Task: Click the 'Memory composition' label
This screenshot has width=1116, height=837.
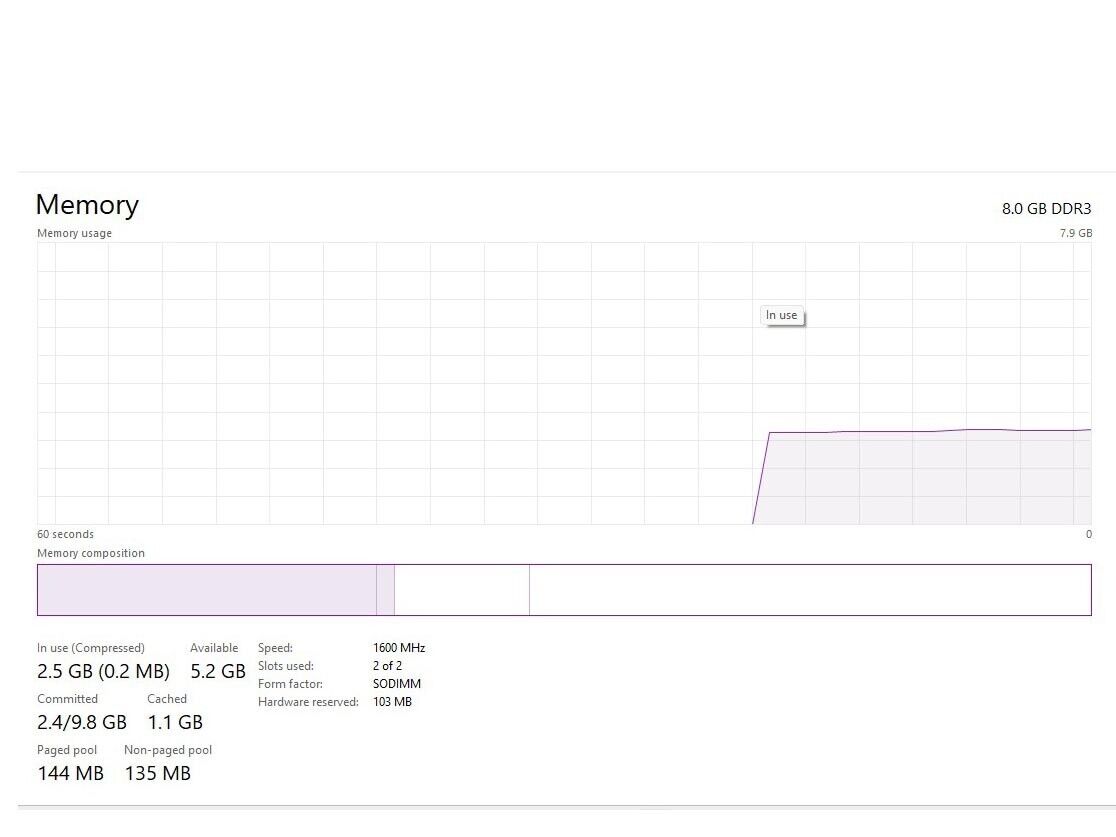Action: (91, 553)
